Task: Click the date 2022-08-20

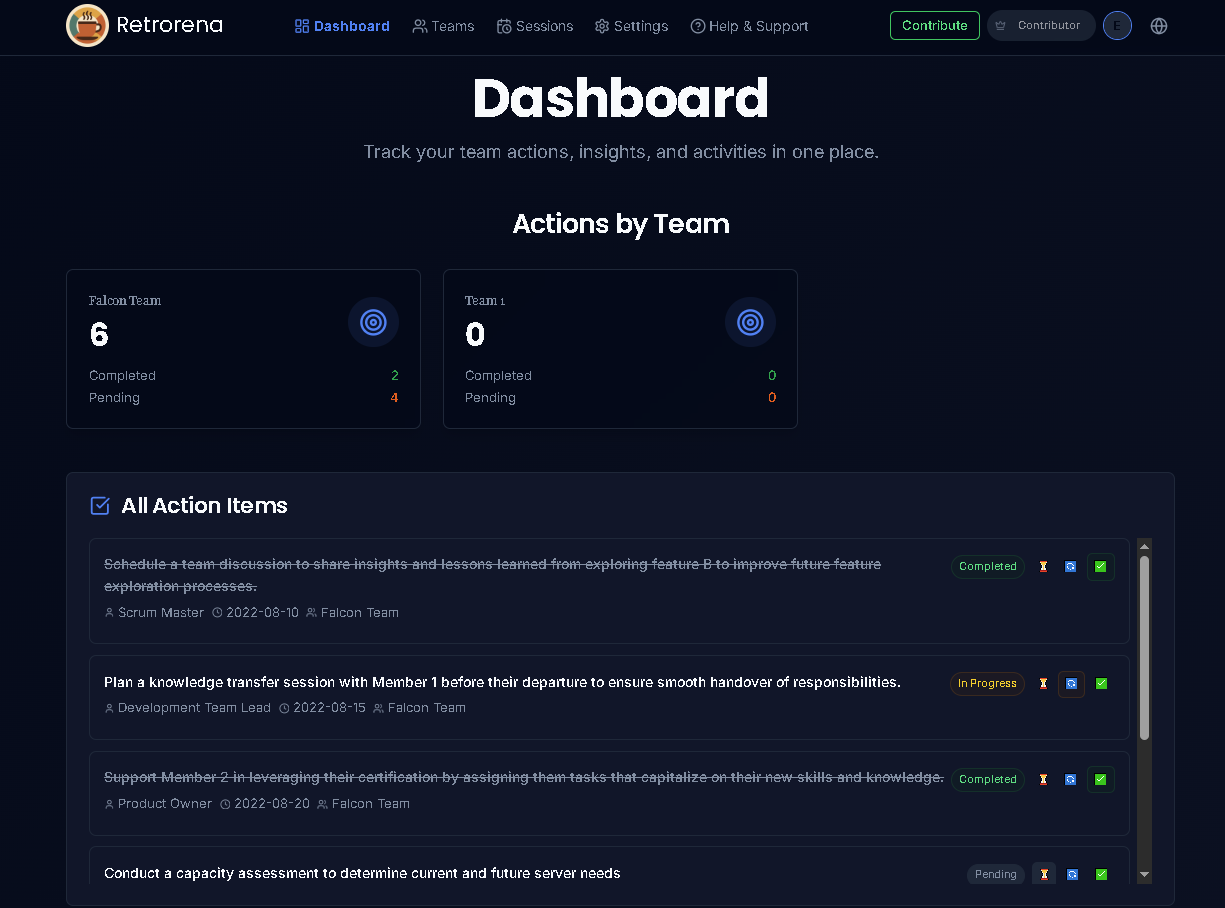Action: coord(271,804)
